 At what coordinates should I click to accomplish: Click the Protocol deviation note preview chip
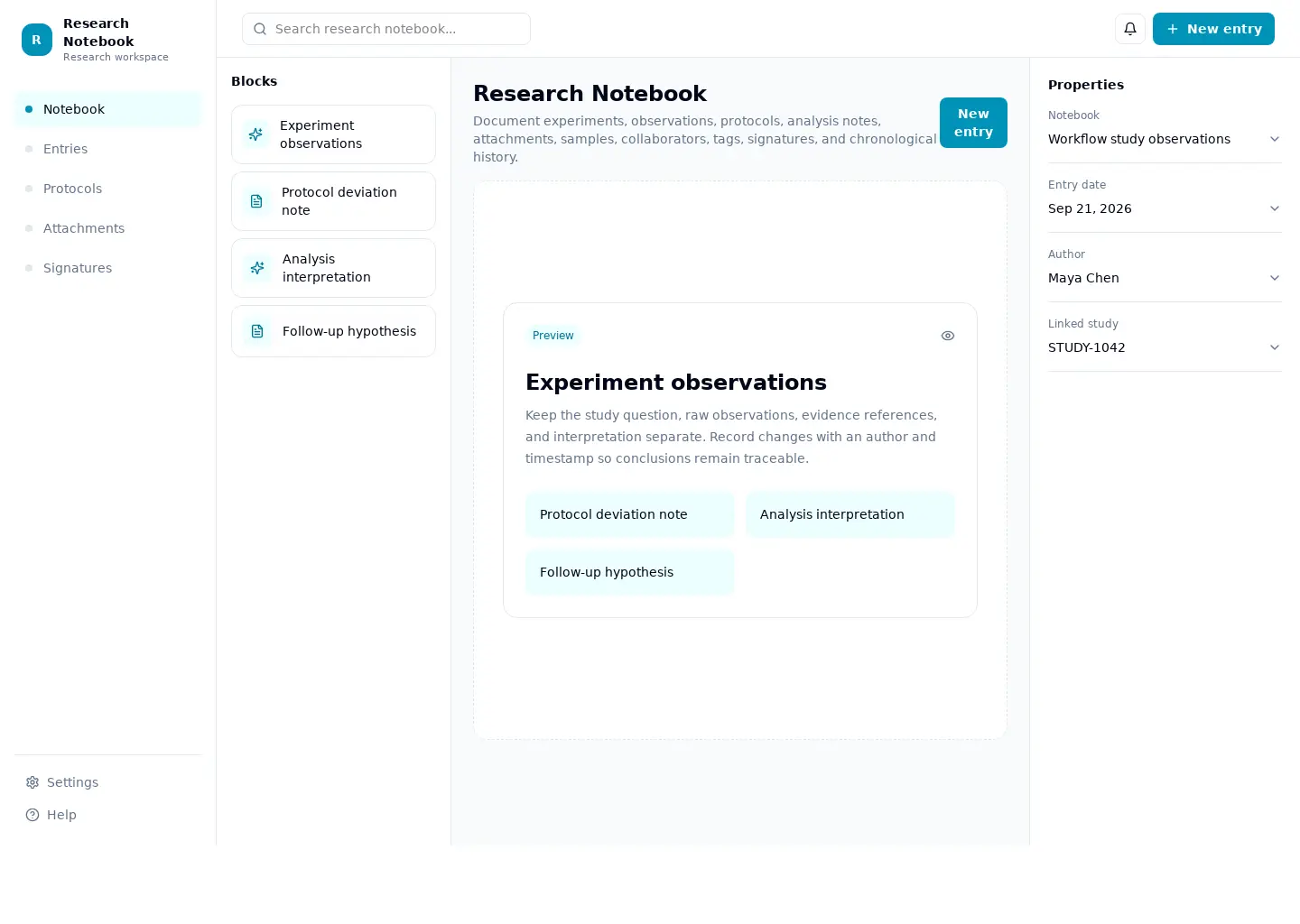[630, 514]
